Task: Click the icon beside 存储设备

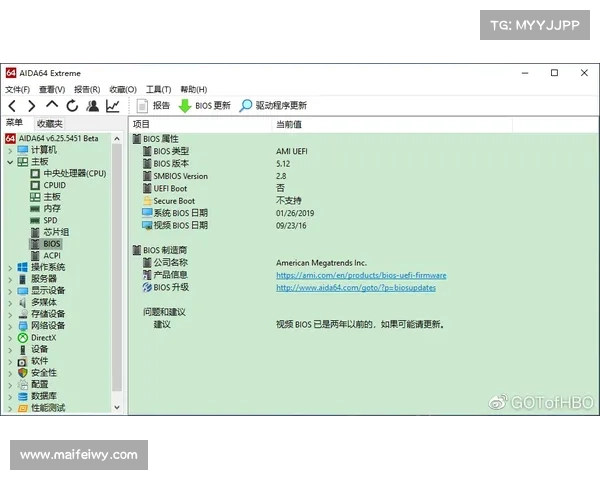Action: [23, 314]
